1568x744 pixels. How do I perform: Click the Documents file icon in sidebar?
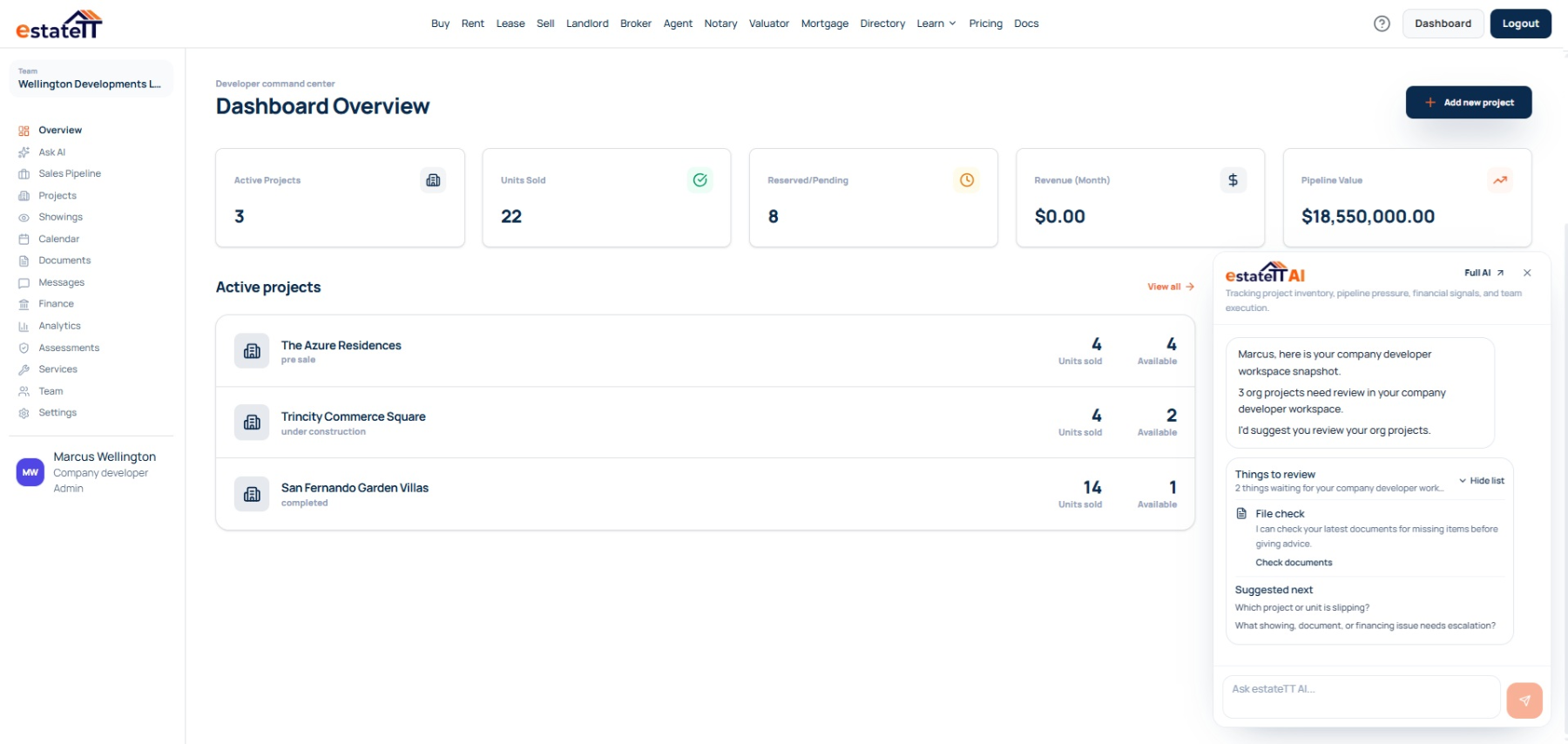tap(24, 260)
